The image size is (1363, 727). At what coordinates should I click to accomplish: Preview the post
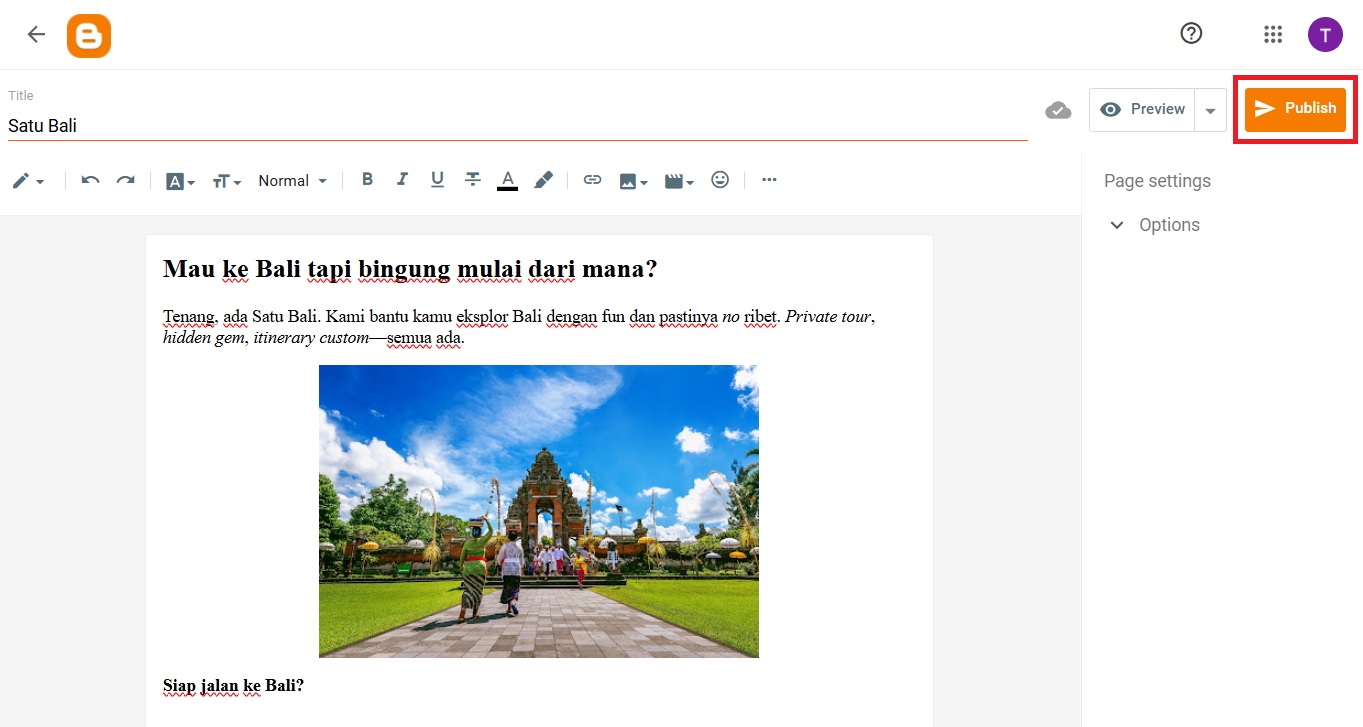[x=1143, y=109]
